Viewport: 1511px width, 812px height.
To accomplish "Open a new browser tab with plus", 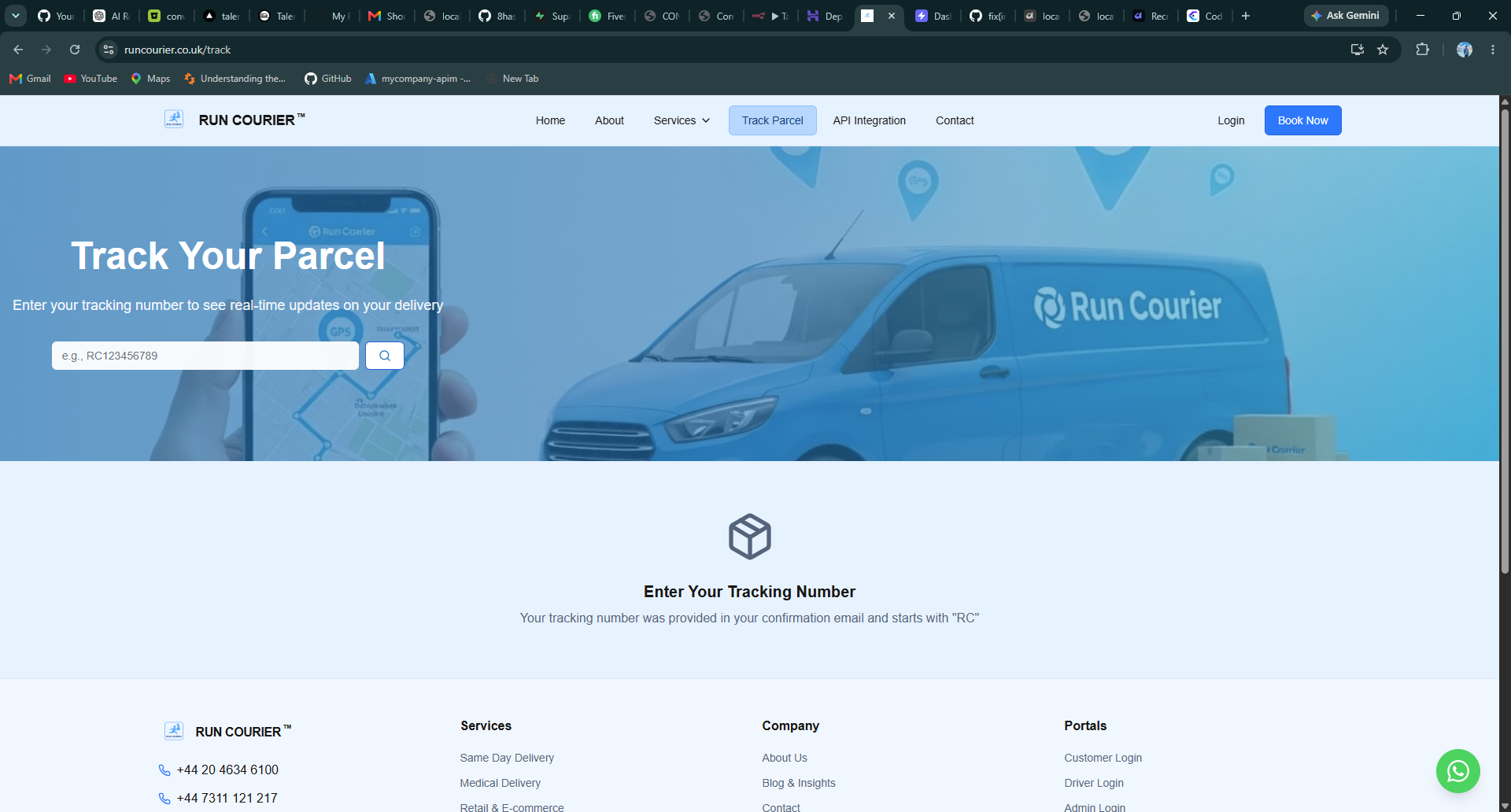I will [x=1246, y=16].
